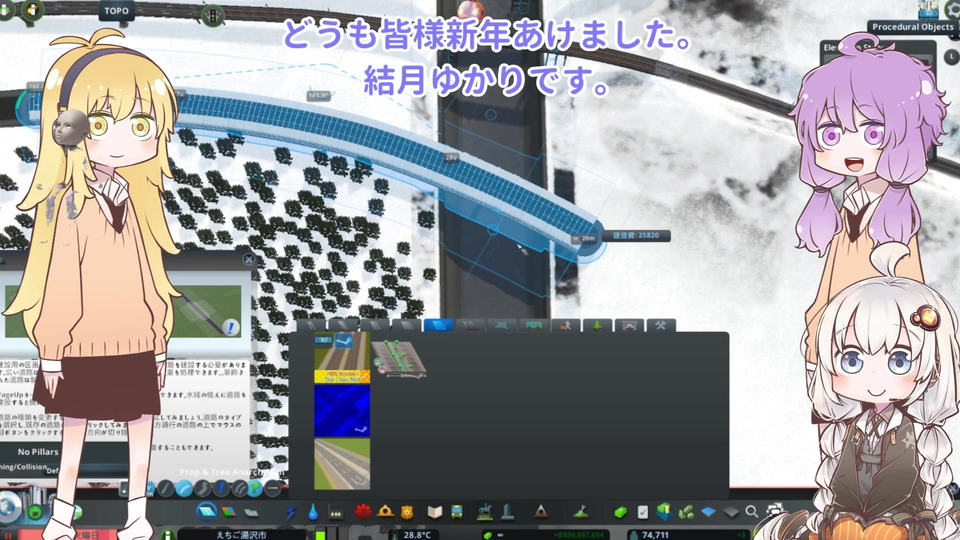This screenshot has height=540, width=960.
Task: Select the highlighted blue road category tab
Action: [438, 325]
